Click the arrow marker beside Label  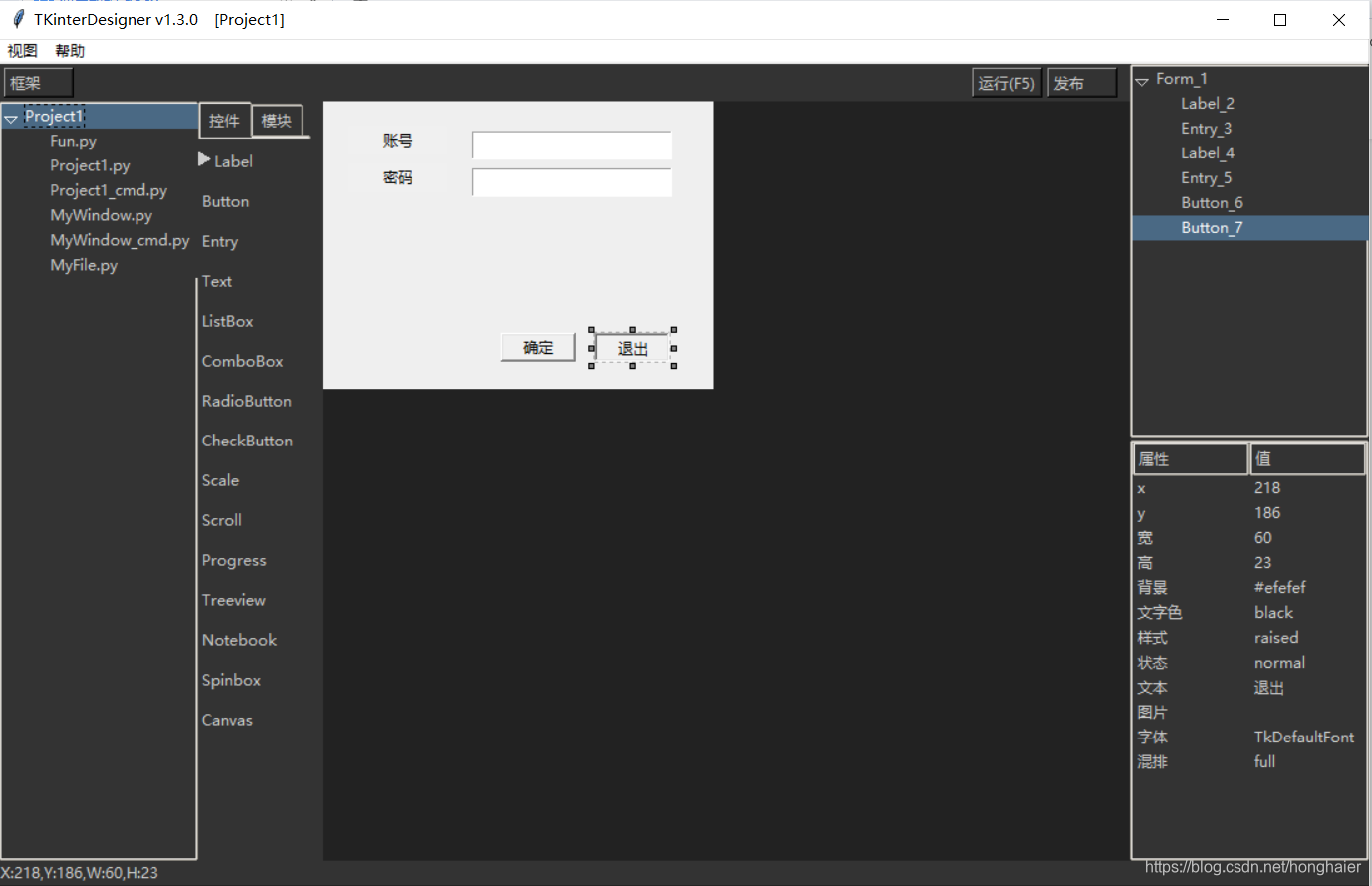(204, 159)
